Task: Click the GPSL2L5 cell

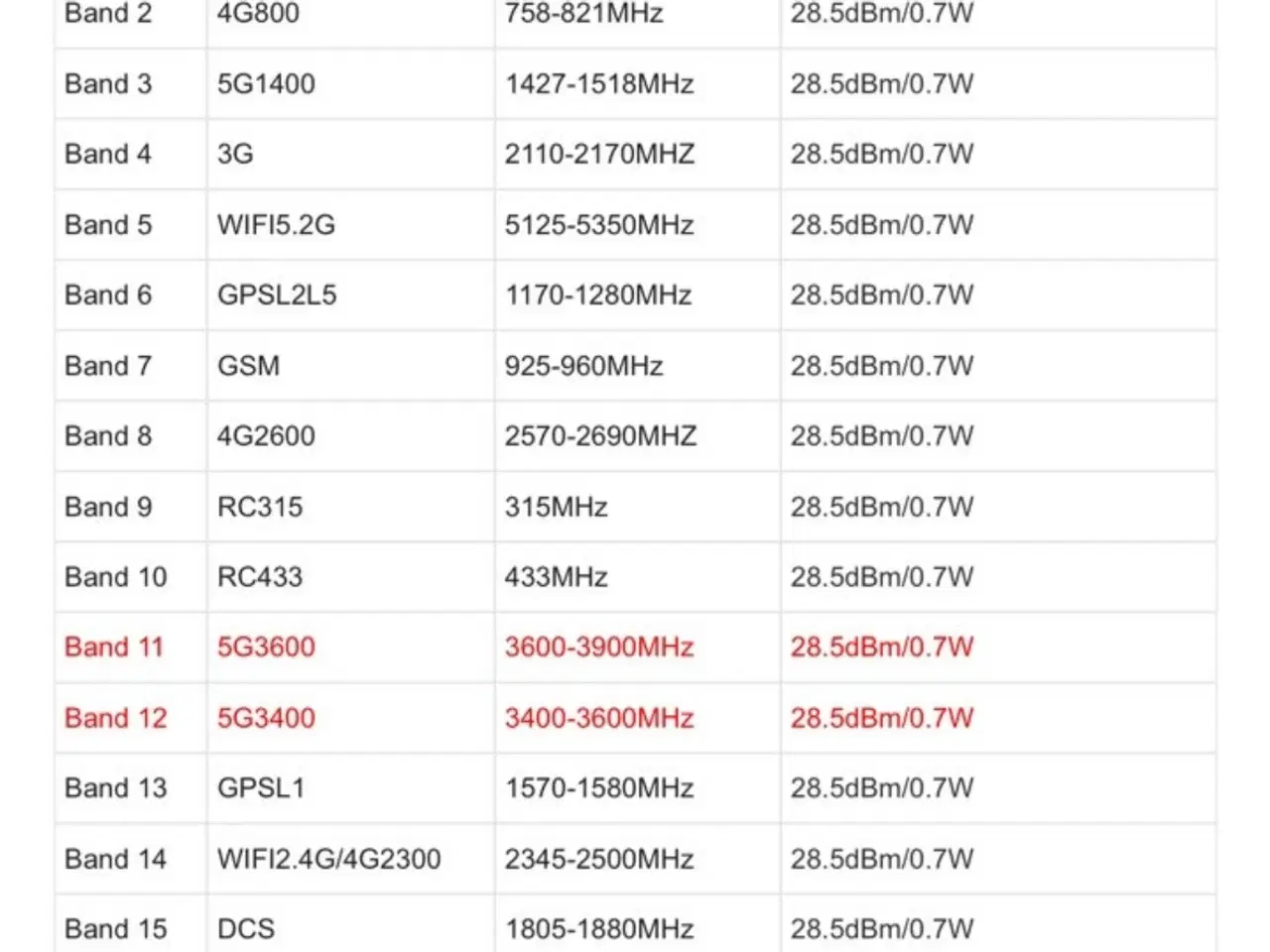Action: [277, 296]
